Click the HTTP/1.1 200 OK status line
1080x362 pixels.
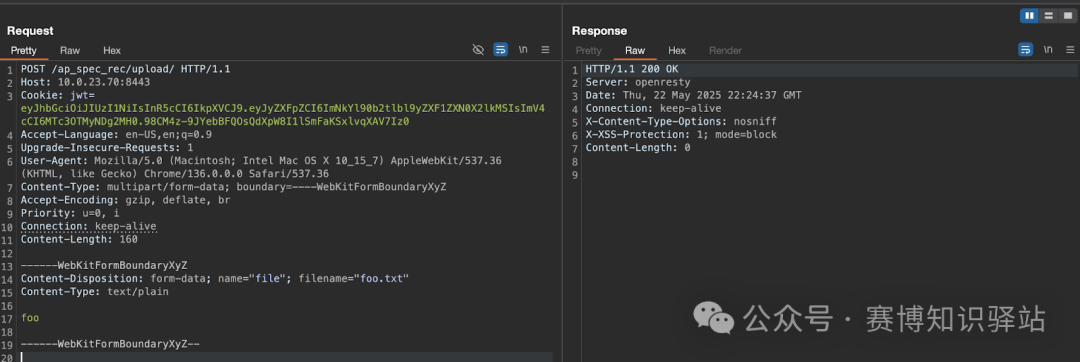coord(632,70)
